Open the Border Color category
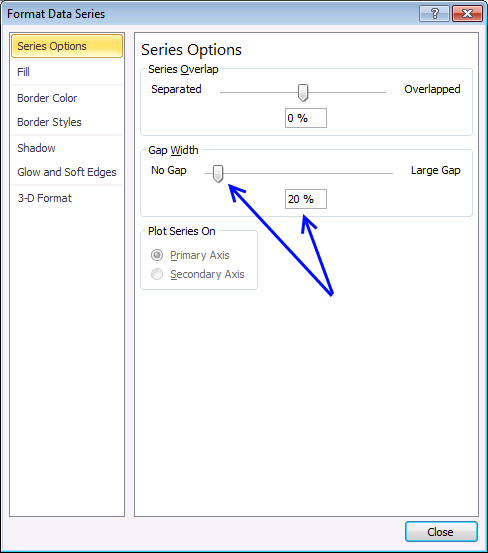 (67, 98)
